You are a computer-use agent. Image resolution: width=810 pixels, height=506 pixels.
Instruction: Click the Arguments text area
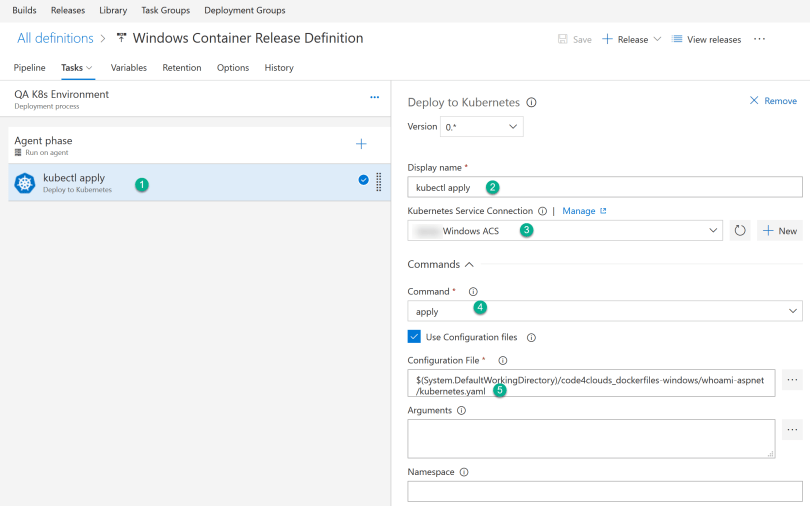pos(591,438)
